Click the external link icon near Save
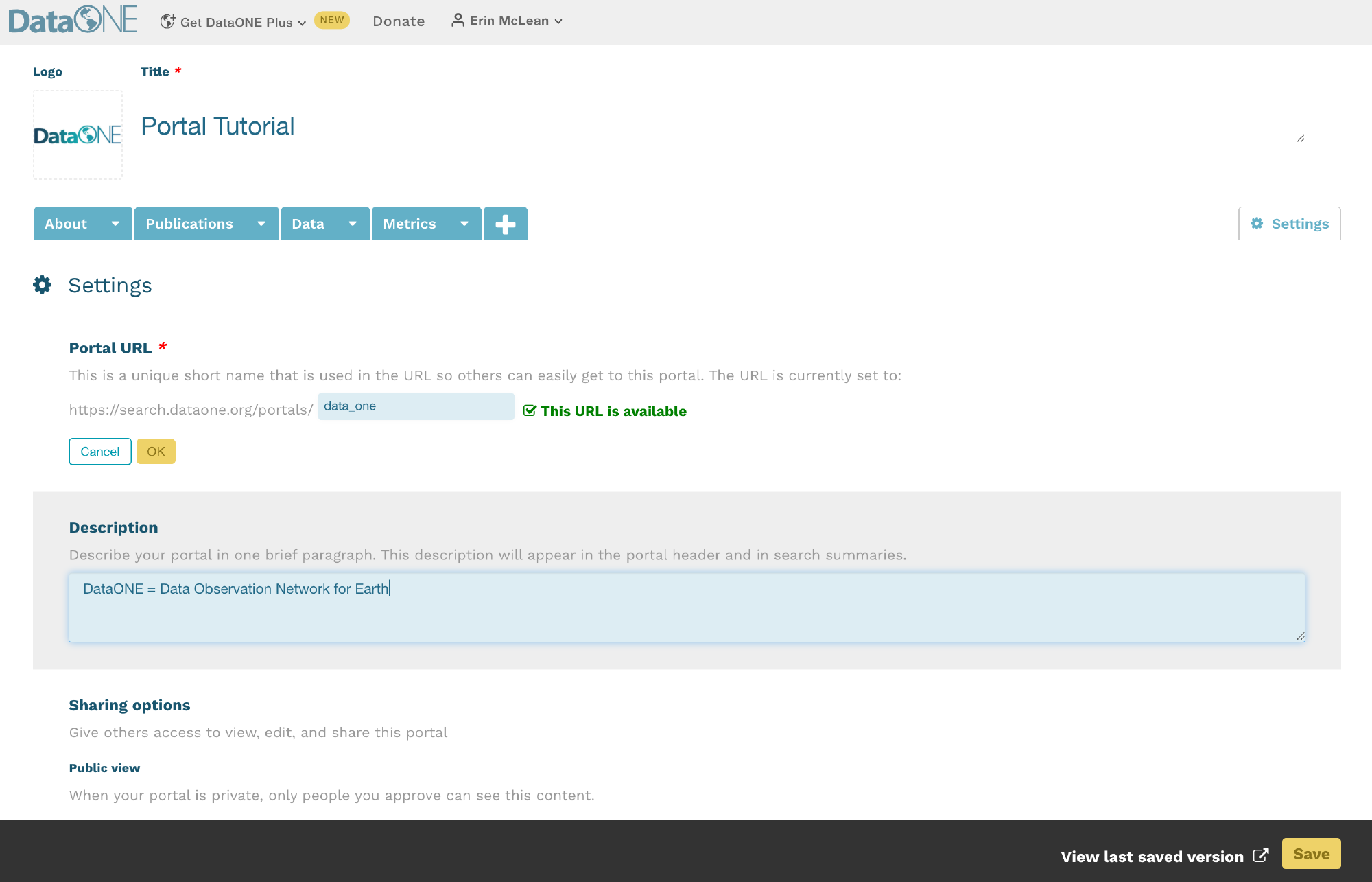Screen dimensions: 1372x882 pyautogui.click(x=1260, y=855)
